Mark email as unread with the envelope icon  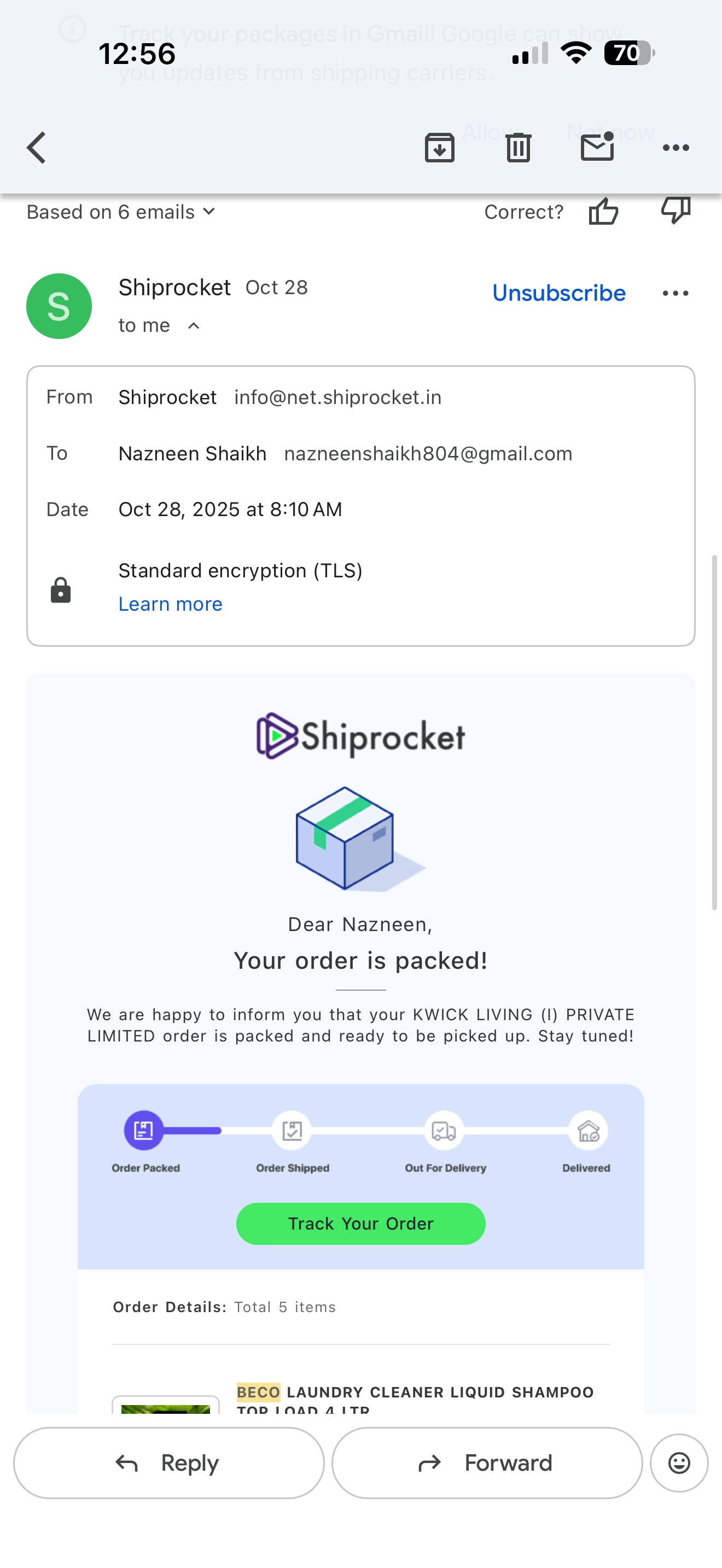click(597, 147)
